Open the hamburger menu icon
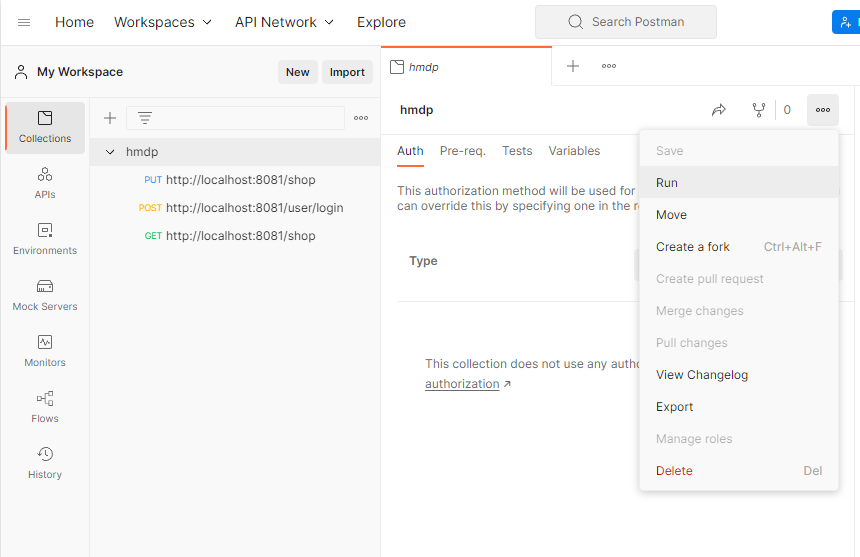This screenshot has width=860, height=557. 24,22
